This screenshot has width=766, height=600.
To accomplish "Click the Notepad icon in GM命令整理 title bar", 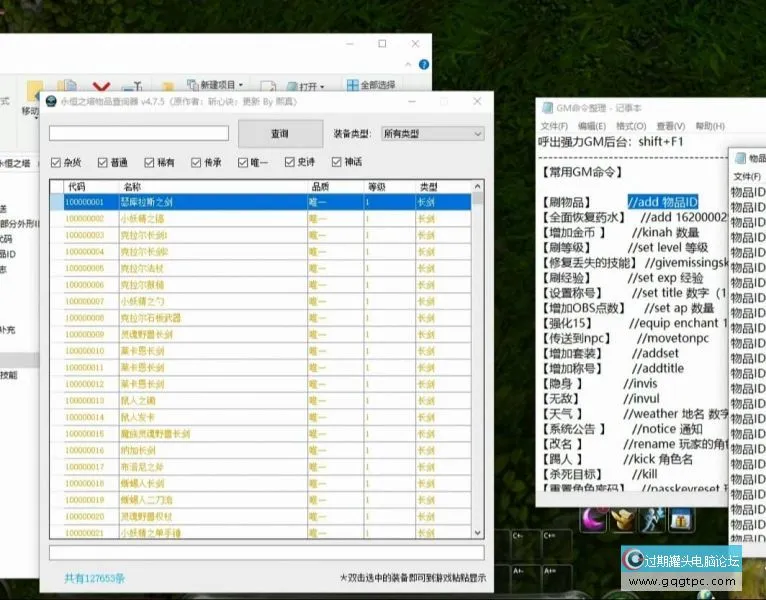I will click(548, 107).
